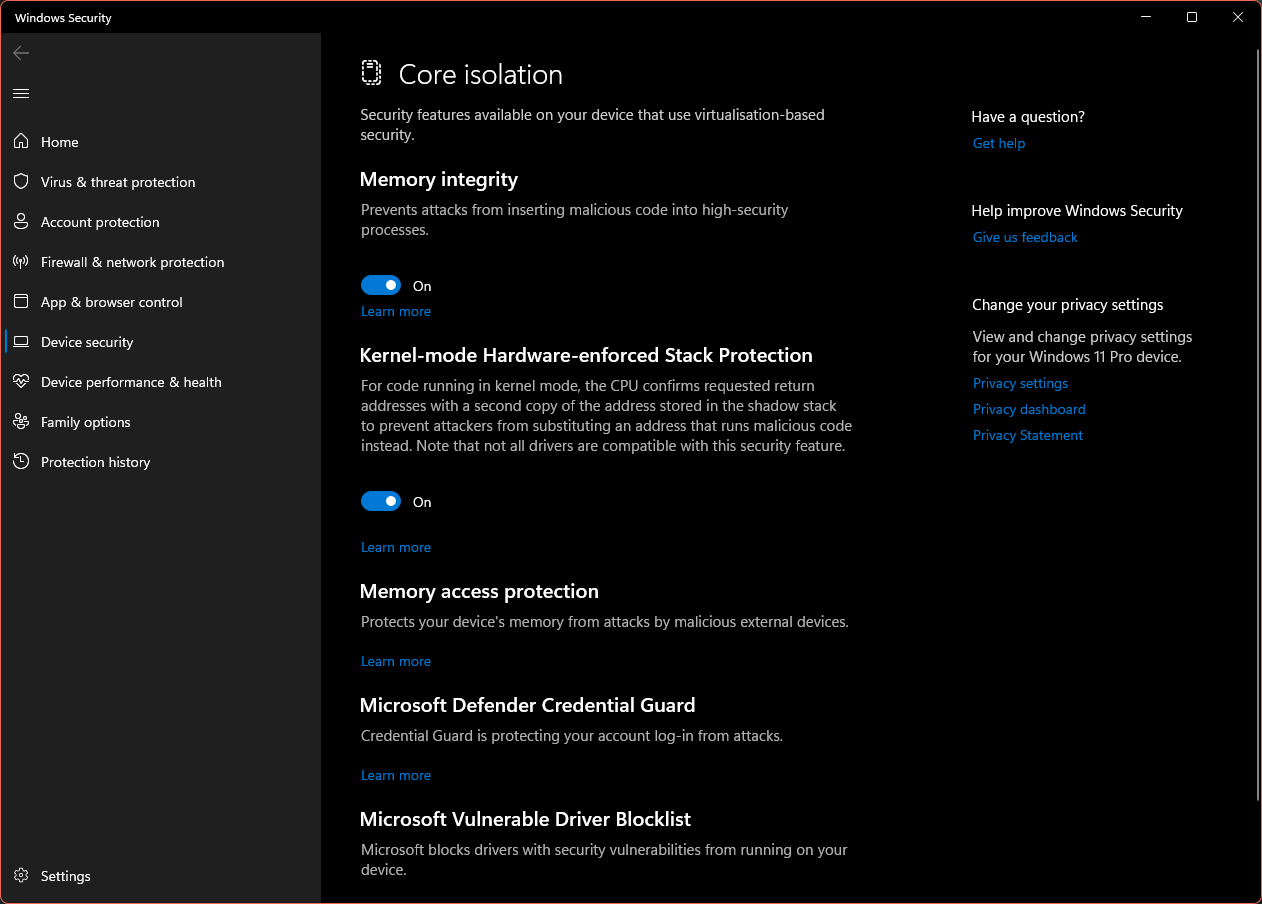Viewport: 1262px width, 904px height.
Task: Open the Settings gear icon
Action: (21, 876)
